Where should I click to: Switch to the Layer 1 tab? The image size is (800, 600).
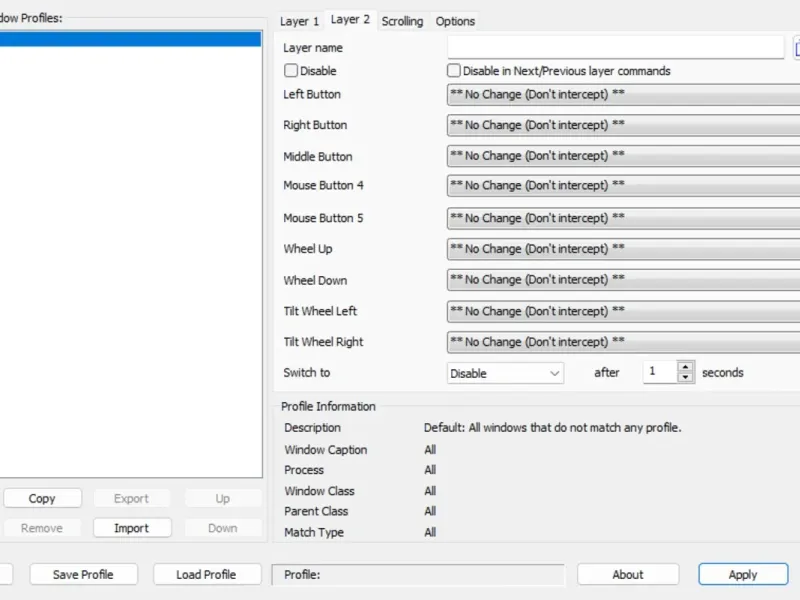[299, 21]
